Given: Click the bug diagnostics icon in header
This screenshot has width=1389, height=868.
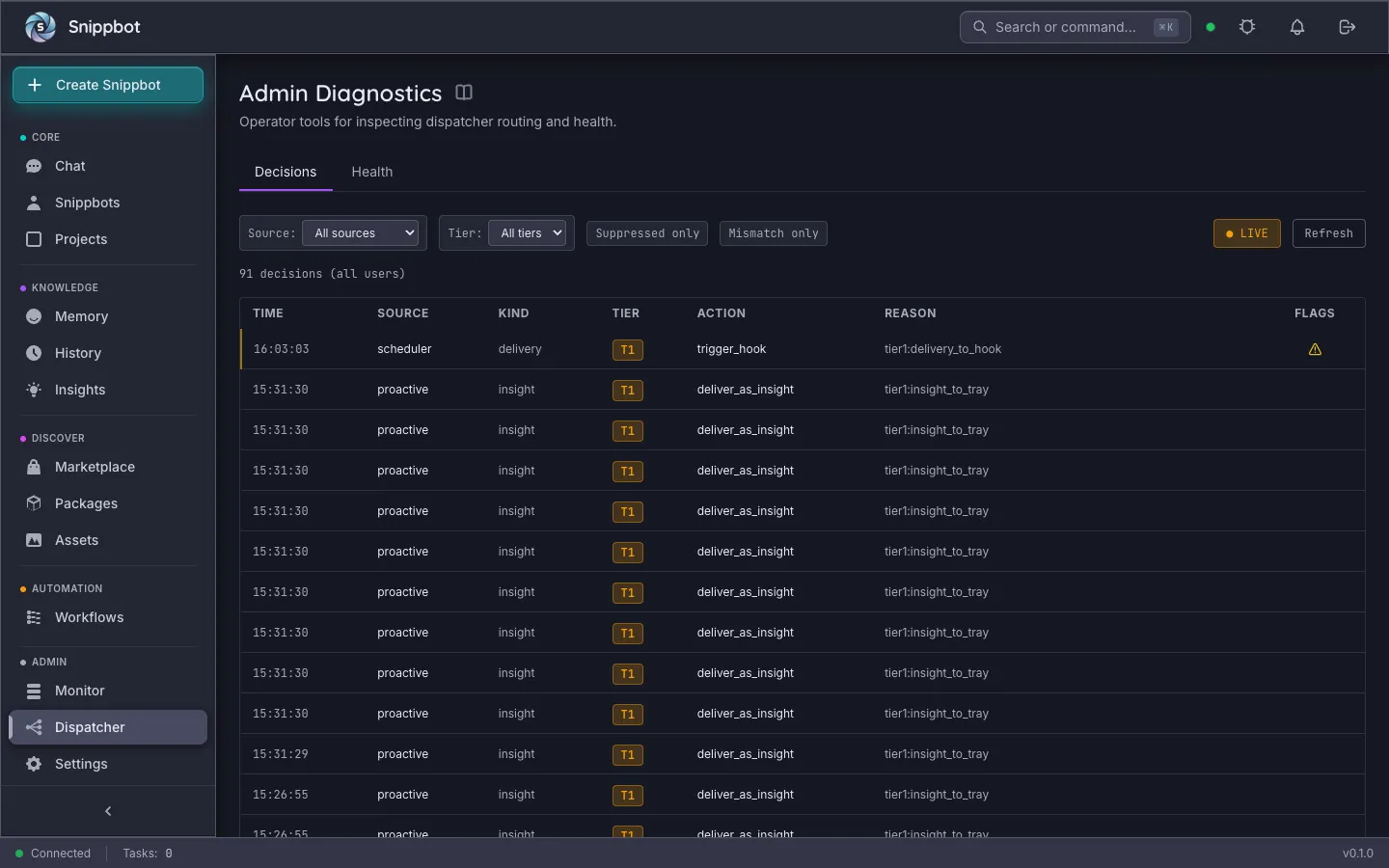Looking at the screenshot, I should tap(1247, 27).
